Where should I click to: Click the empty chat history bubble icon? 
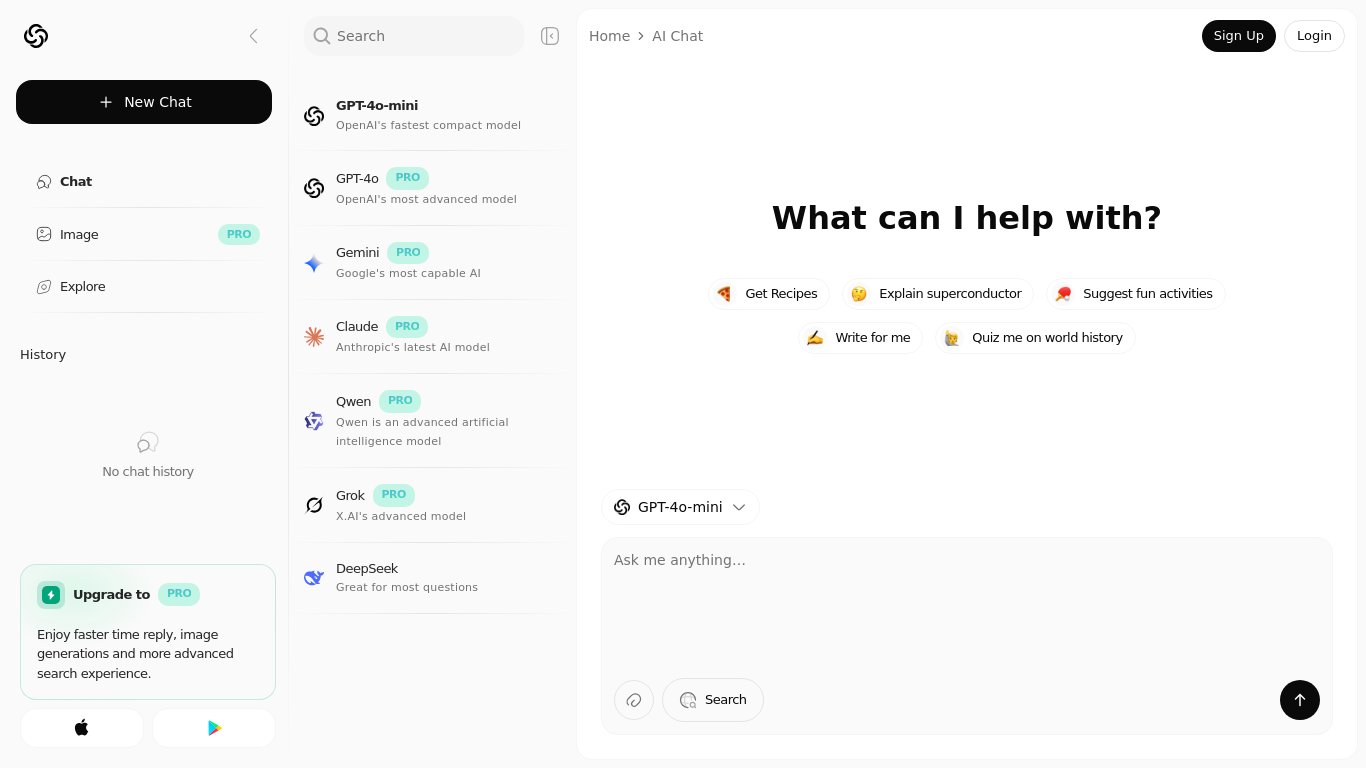coord(148,442)
